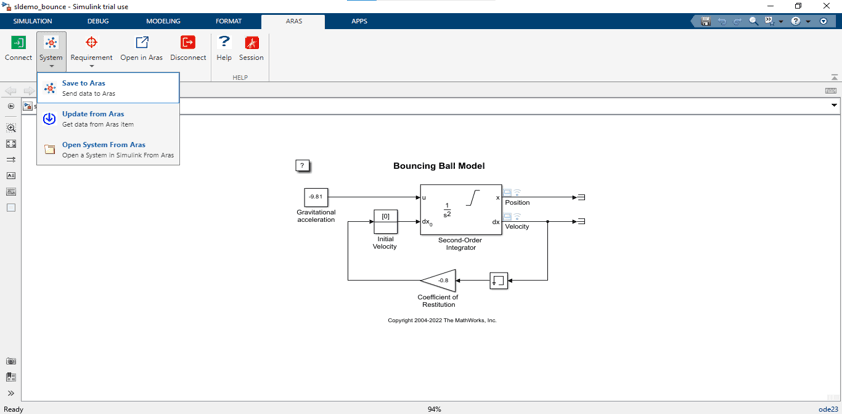Click the Area box palette icon
Image resolution: width=842 pixels, height=414 pixels.
coord(11,208)
